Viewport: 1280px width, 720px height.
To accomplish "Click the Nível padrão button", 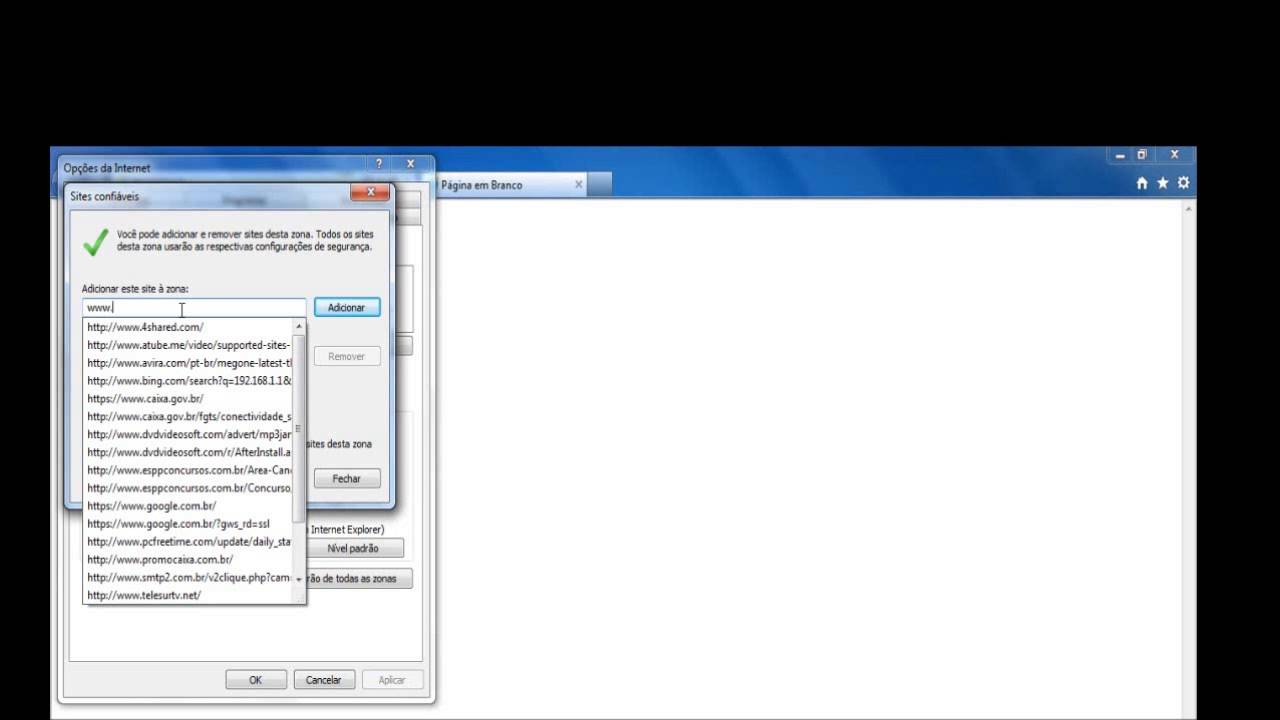I will pos(352,548).
